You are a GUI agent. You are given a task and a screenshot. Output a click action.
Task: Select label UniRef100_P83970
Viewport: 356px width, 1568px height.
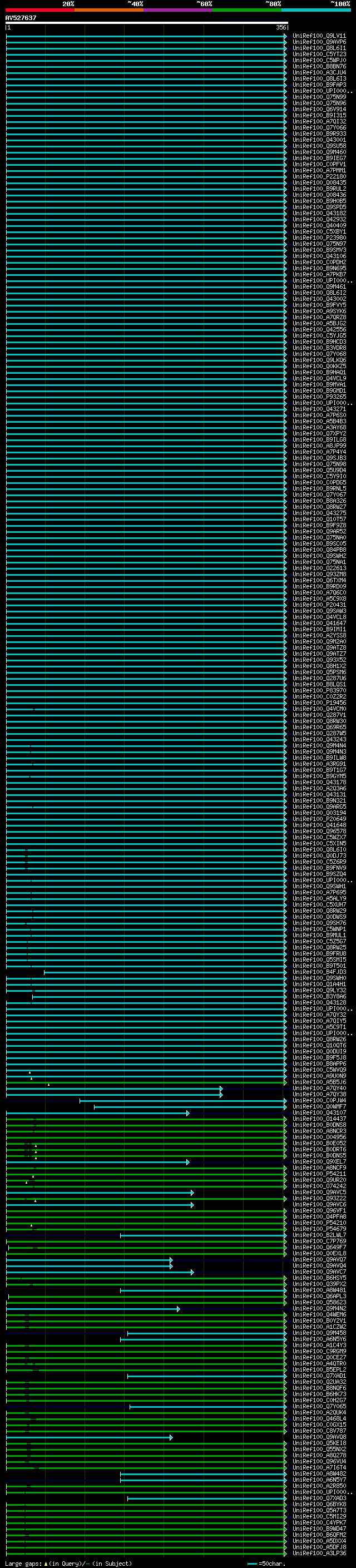tap(319, 691)
